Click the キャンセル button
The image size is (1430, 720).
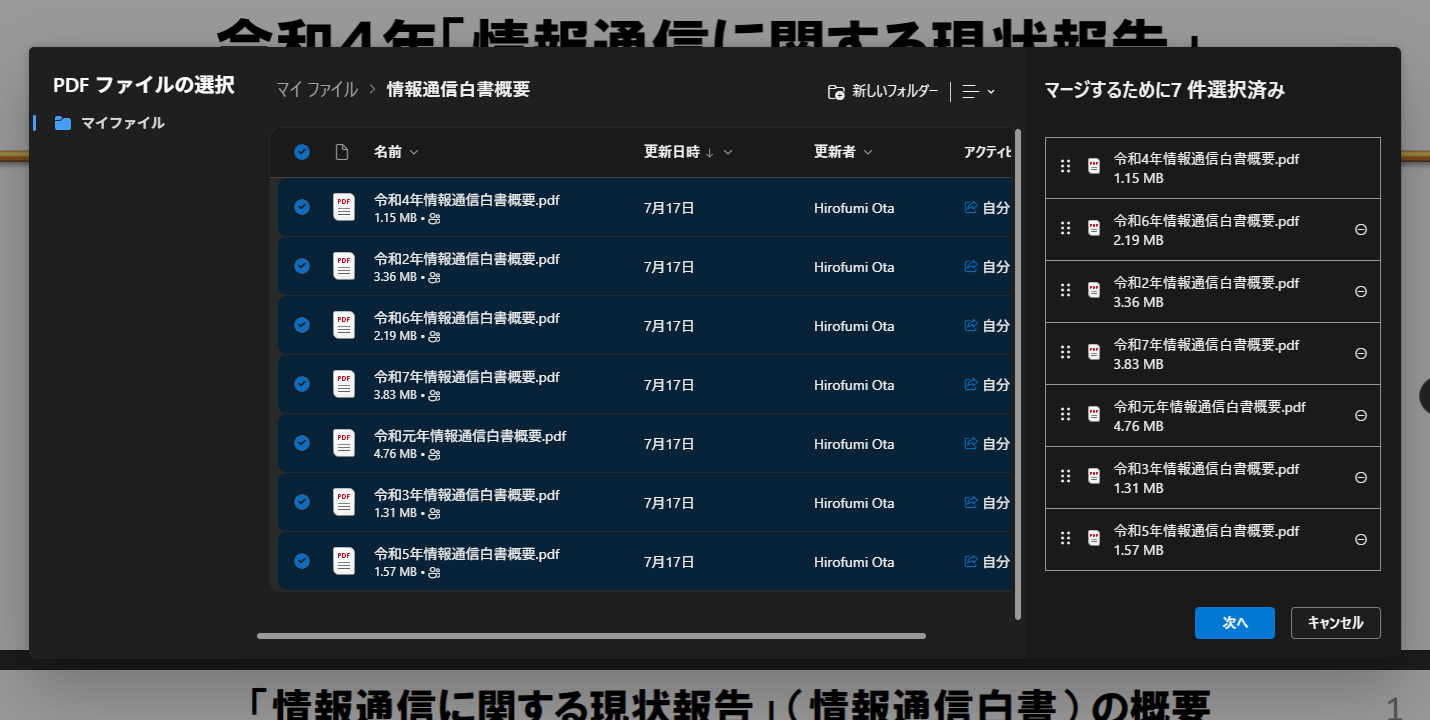(1335, 622)
